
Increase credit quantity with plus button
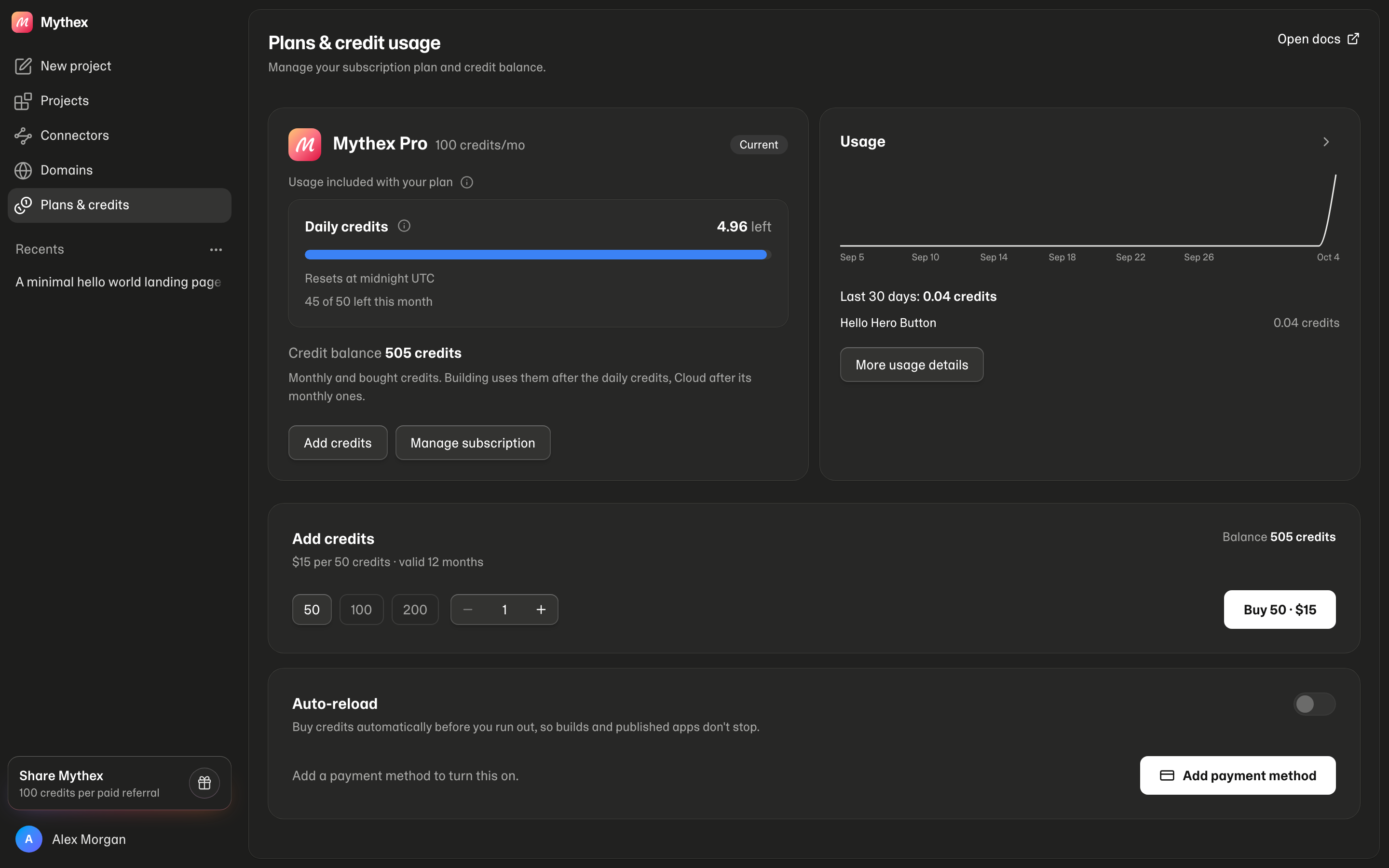(541, 610)
